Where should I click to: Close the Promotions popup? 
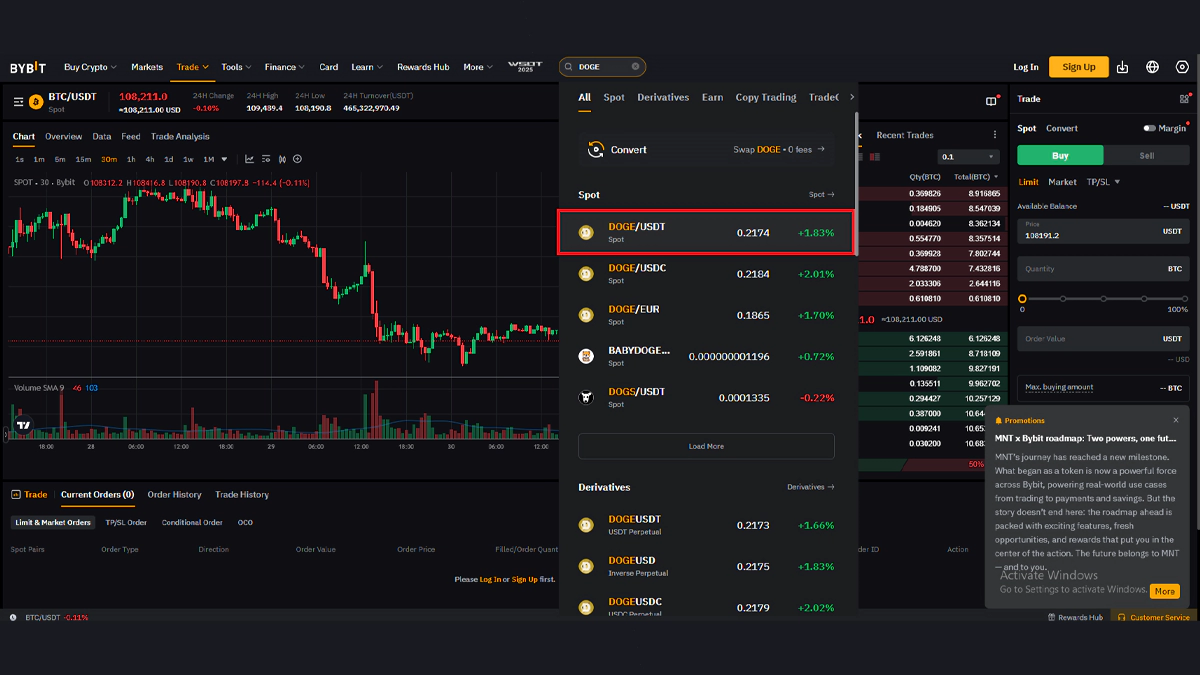click(1176, 420)
